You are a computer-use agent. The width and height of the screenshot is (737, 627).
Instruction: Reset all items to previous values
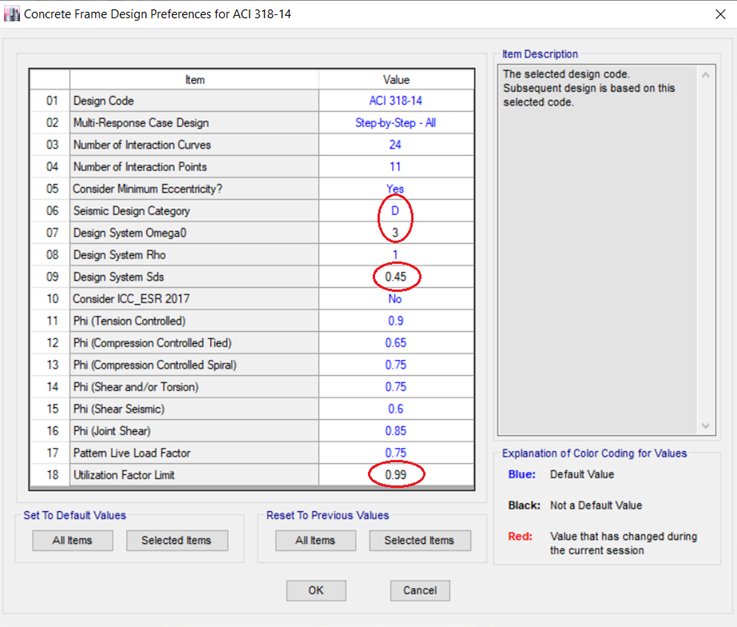[315, 540]
